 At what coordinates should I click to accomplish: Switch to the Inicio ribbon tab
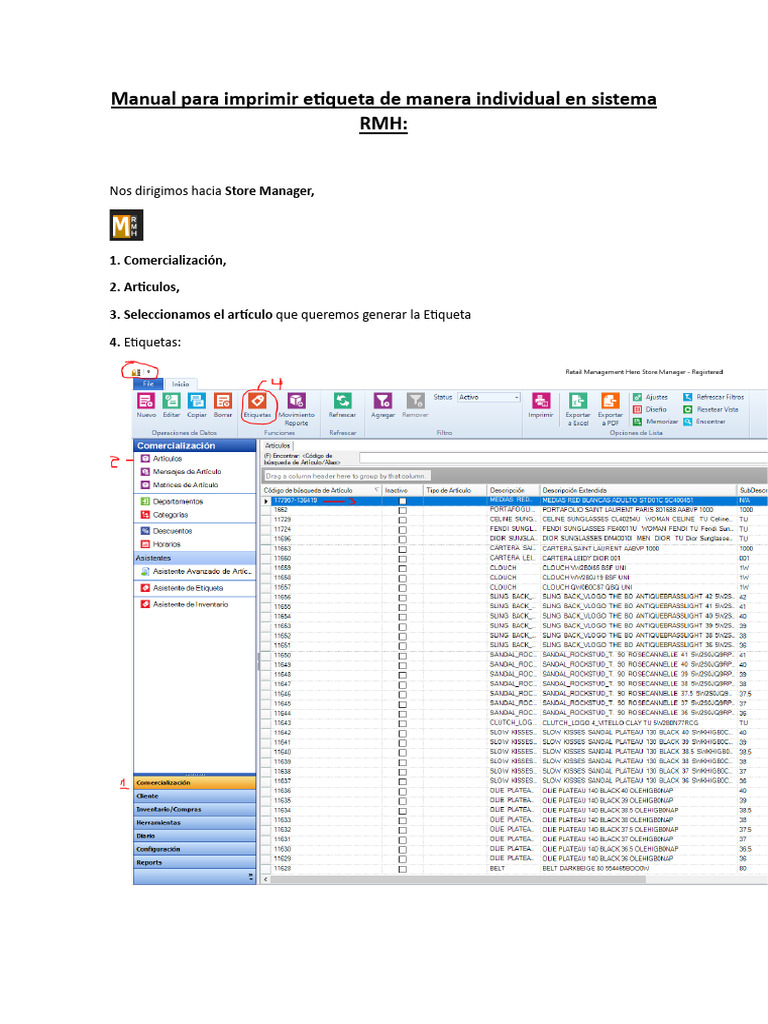(181, 384)
